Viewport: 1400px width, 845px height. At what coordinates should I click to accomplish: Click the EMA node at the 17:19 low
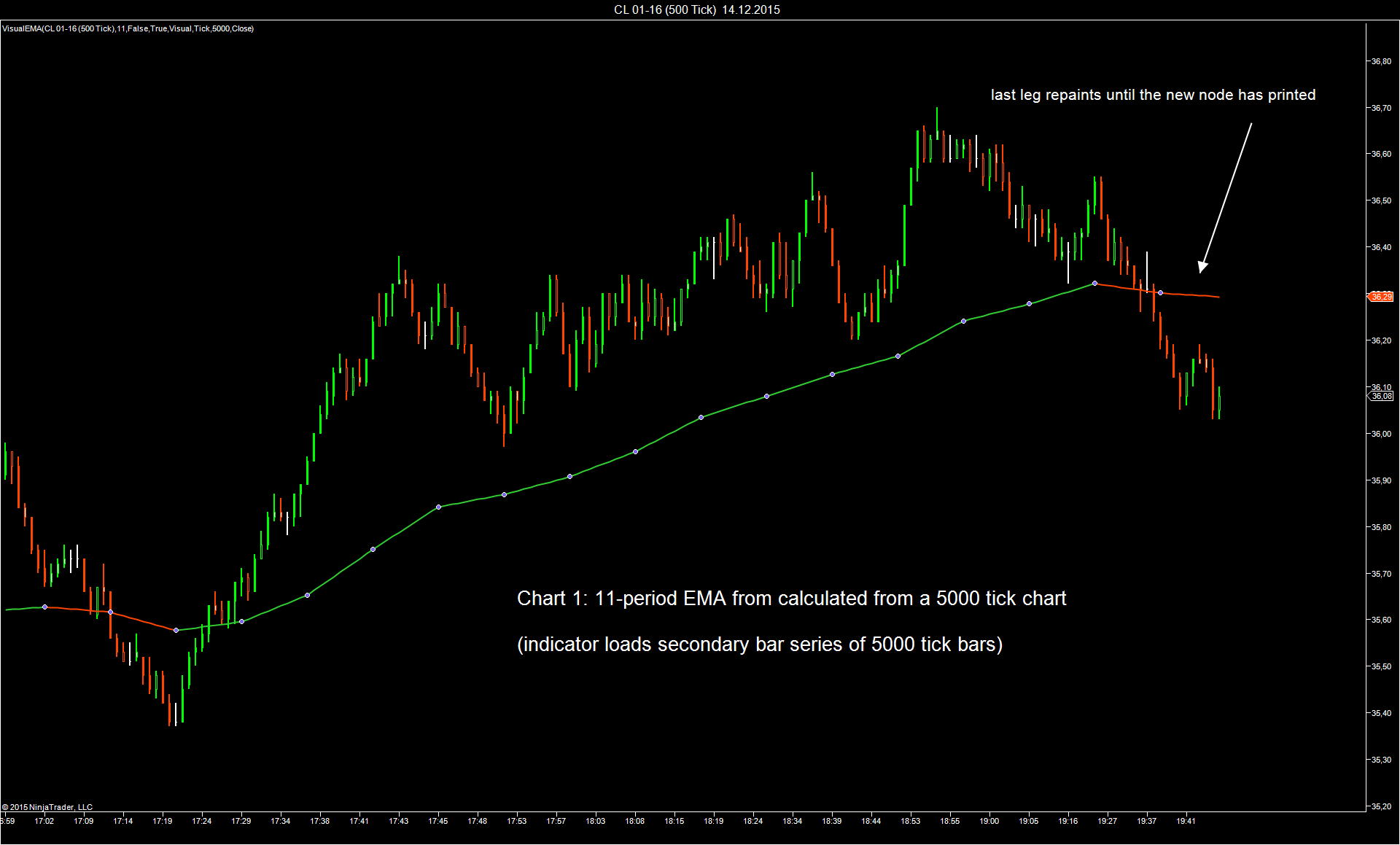176,630
